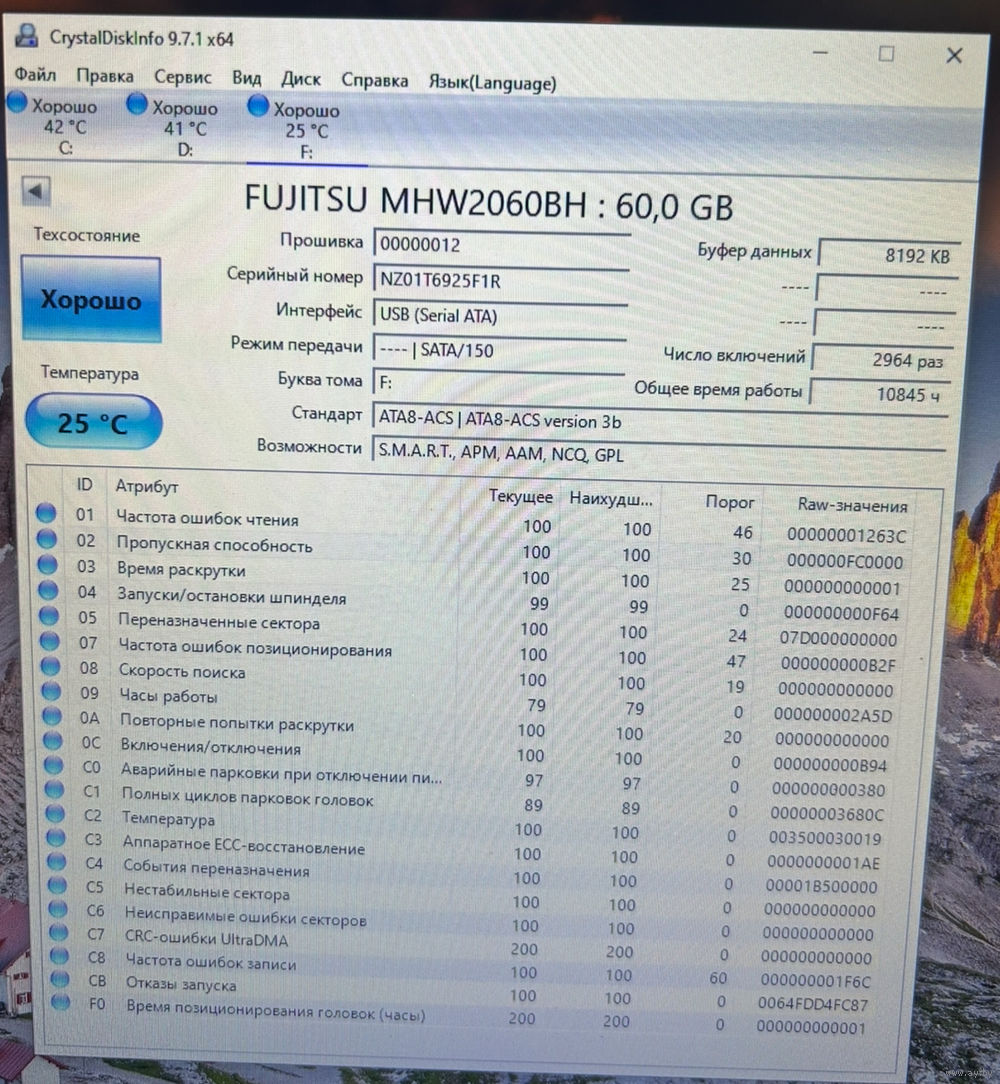Click status dot for Включения/отключения row

tap(53, 740)
